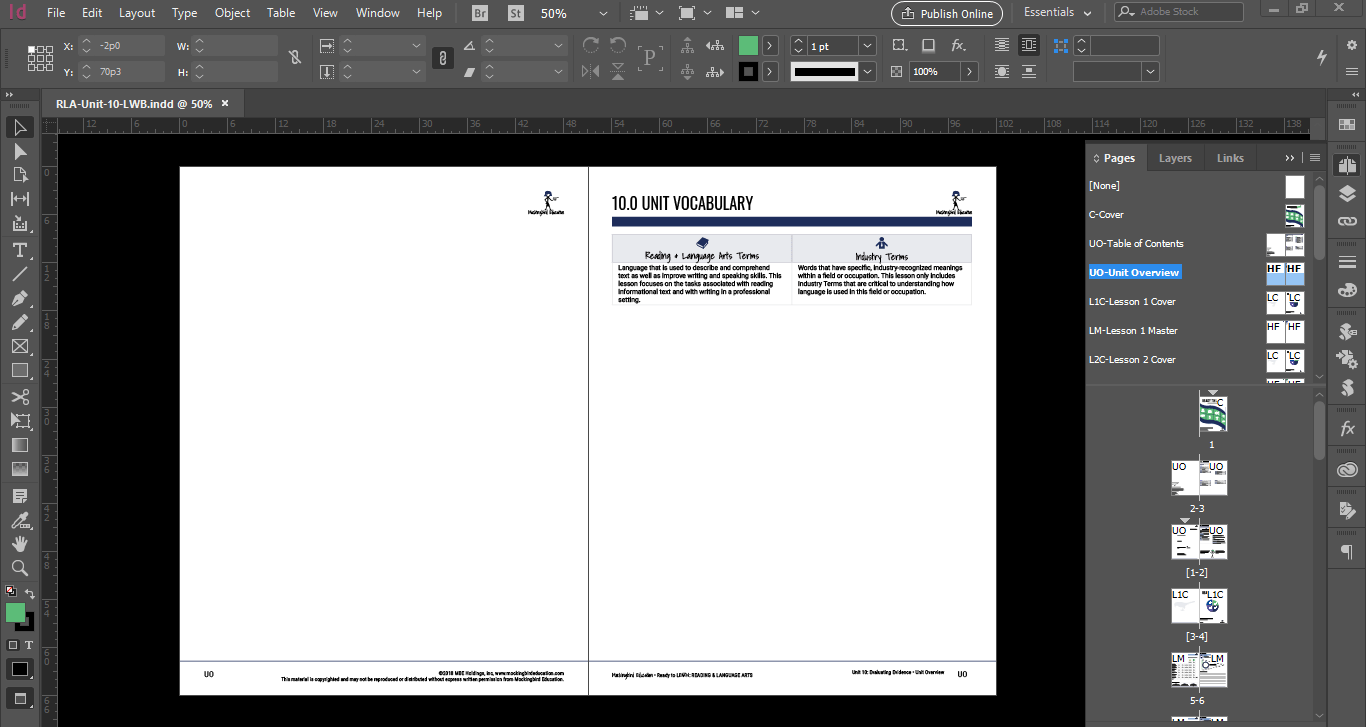Open the Pages panel menu icon
The height and width of the screenshot is (727, 1366).
(x=1314, y=157)
